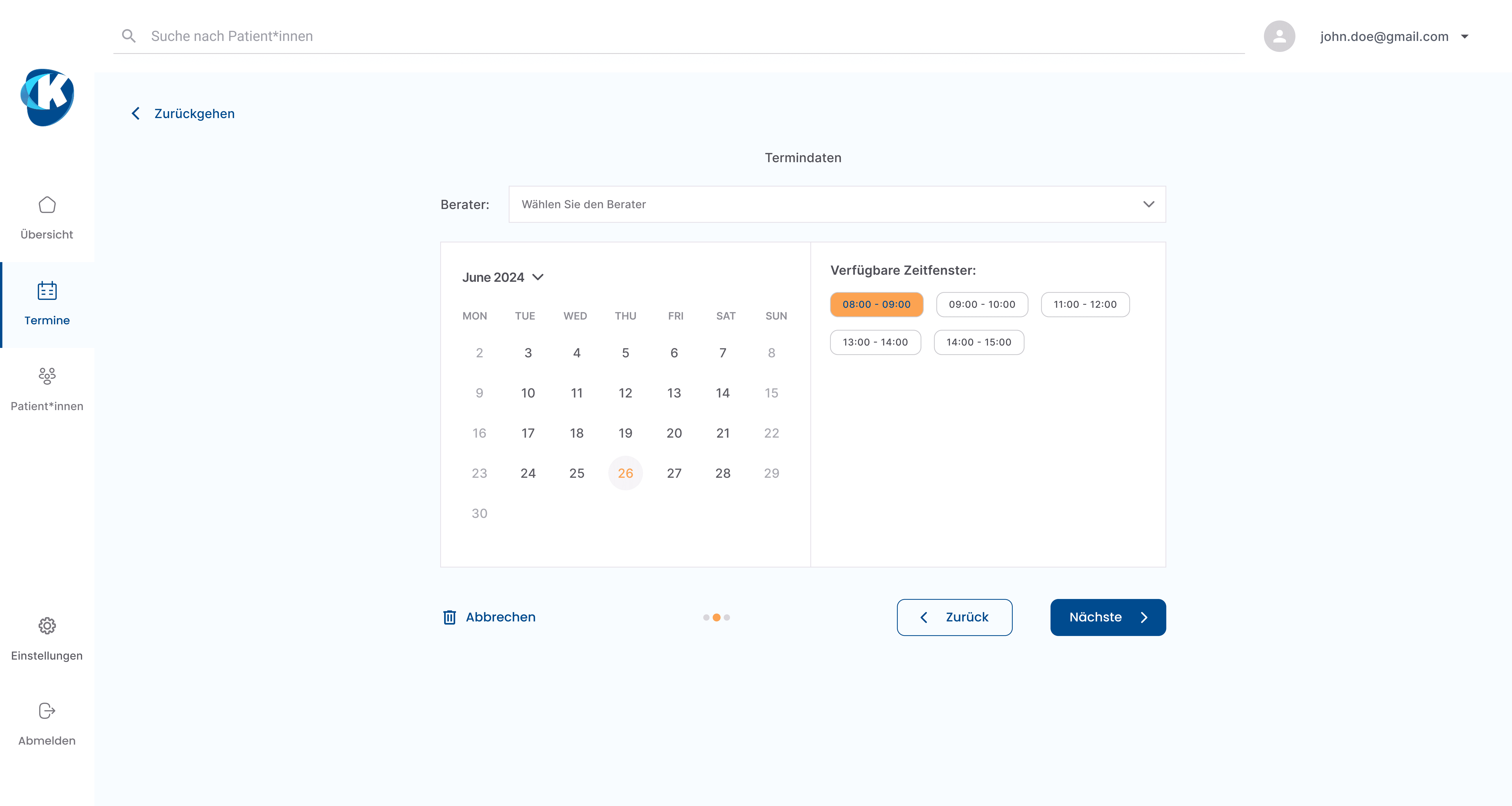
Task: Open Patient*innen group icon
Action: (47, 375)
